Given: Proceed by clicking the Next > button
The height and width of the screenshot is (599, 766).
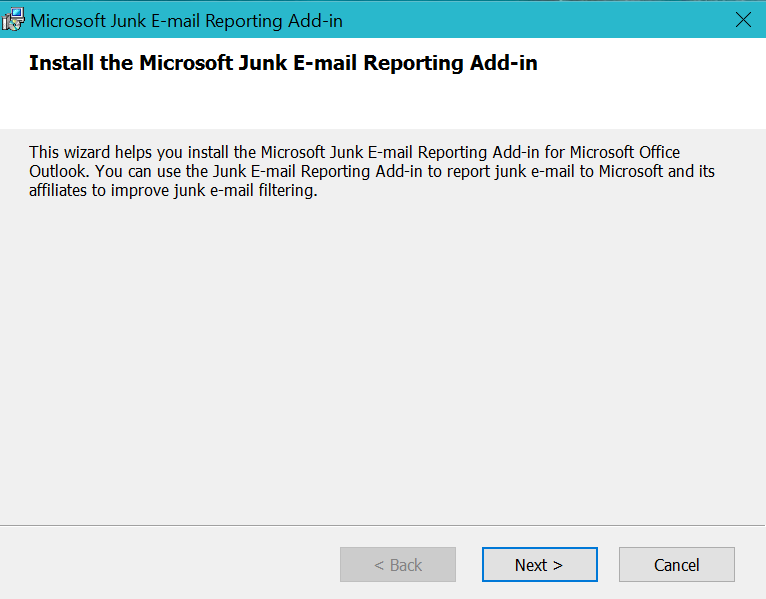Looking at the screenshot, I should coord(539,565).
